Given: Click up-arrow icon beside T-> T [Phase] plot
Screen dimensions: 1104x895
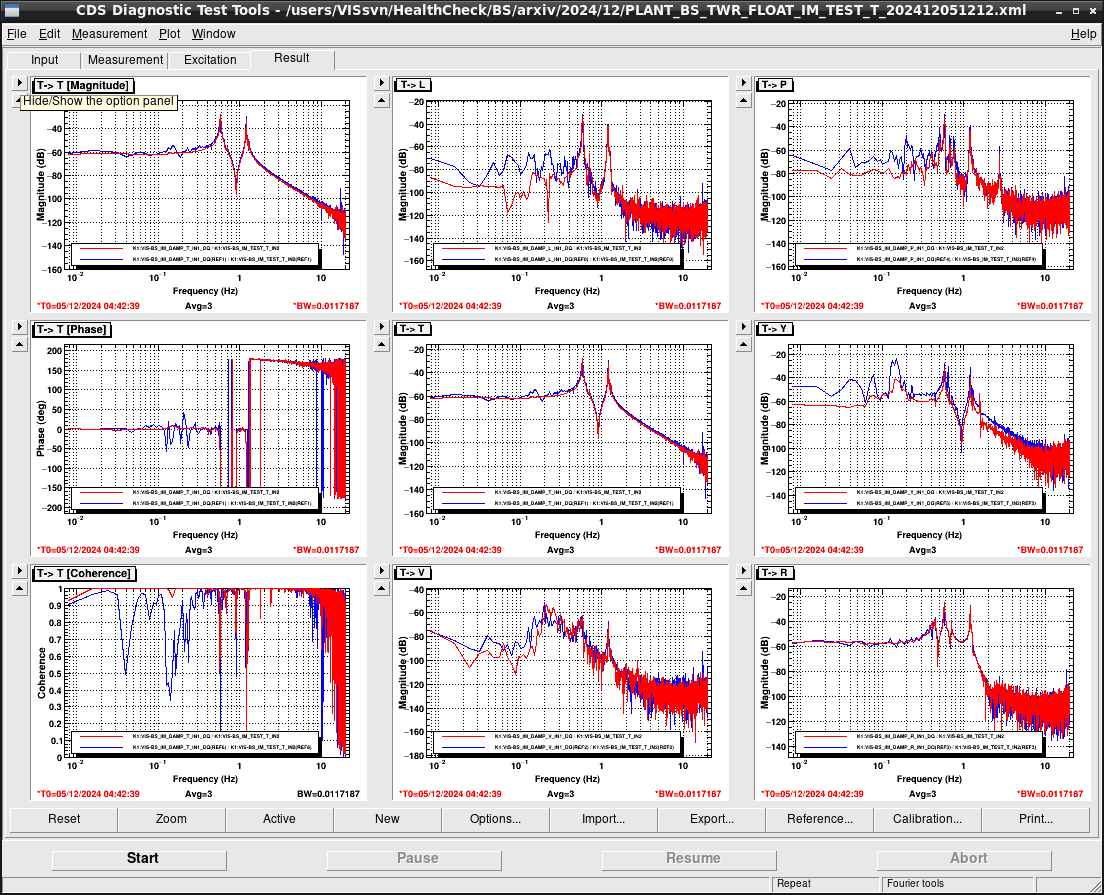Looking at the screenshot, I should [x=20, y=344].
